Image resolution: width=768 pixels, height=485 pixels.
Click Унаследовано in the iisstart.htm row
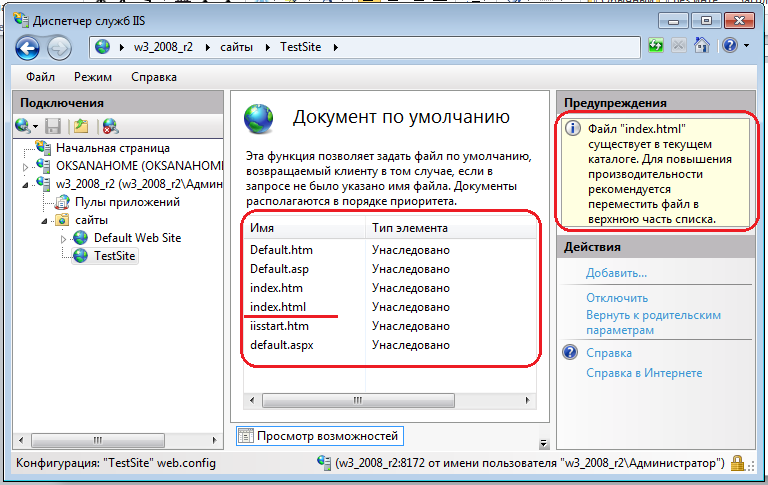point(410,326)
